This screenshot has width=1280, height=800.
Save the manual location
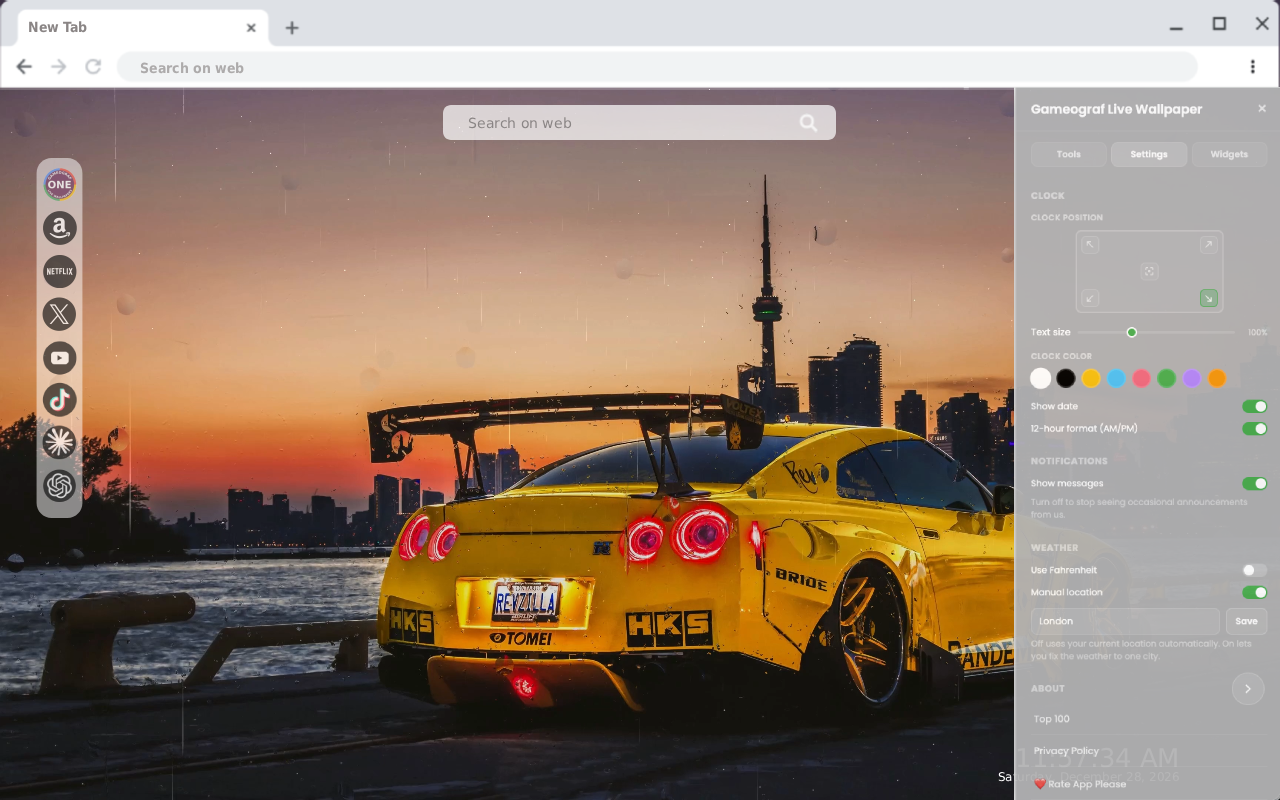1246,621
